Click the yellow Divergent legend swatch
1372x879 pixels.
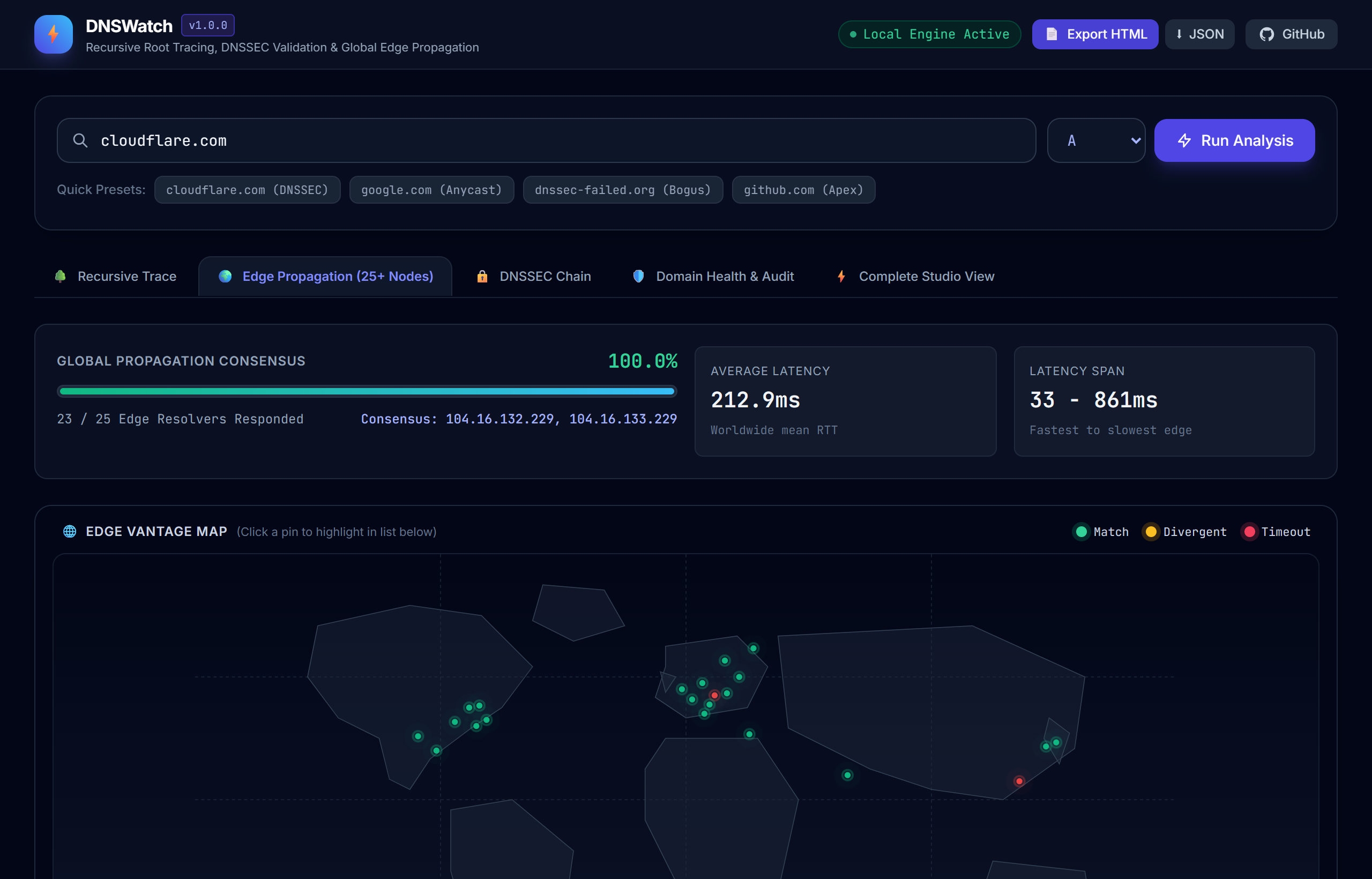click(1151, 532)
